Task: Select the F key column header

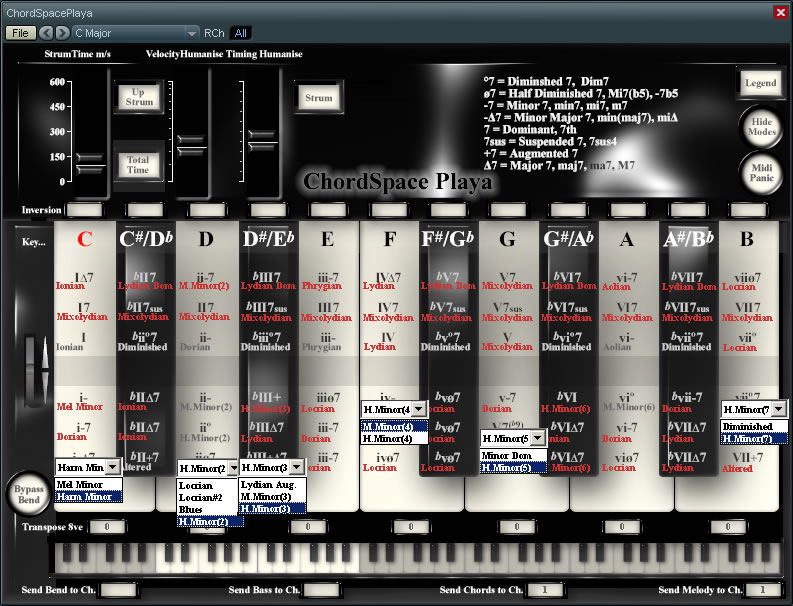Action: click(x=389, y=239)
